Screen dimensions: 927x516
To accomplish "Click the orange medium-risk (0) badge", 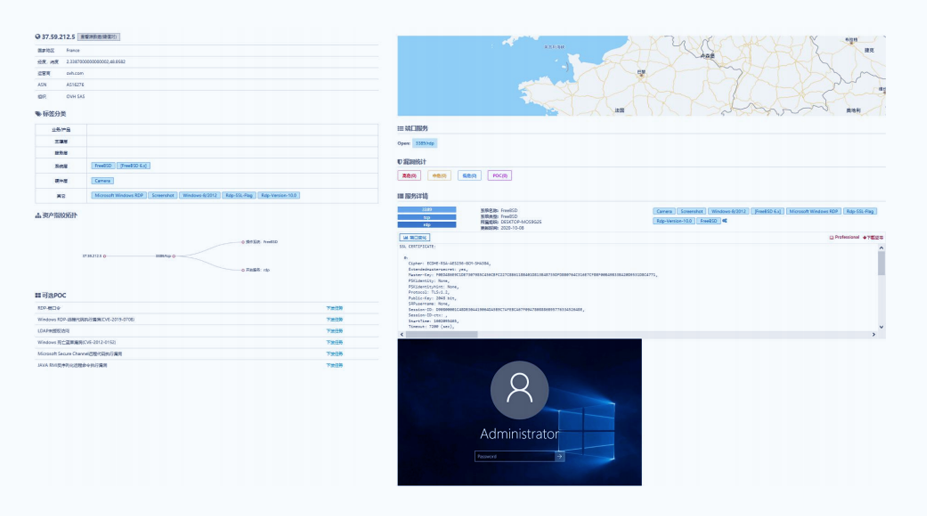I will [x=439, y=176].
